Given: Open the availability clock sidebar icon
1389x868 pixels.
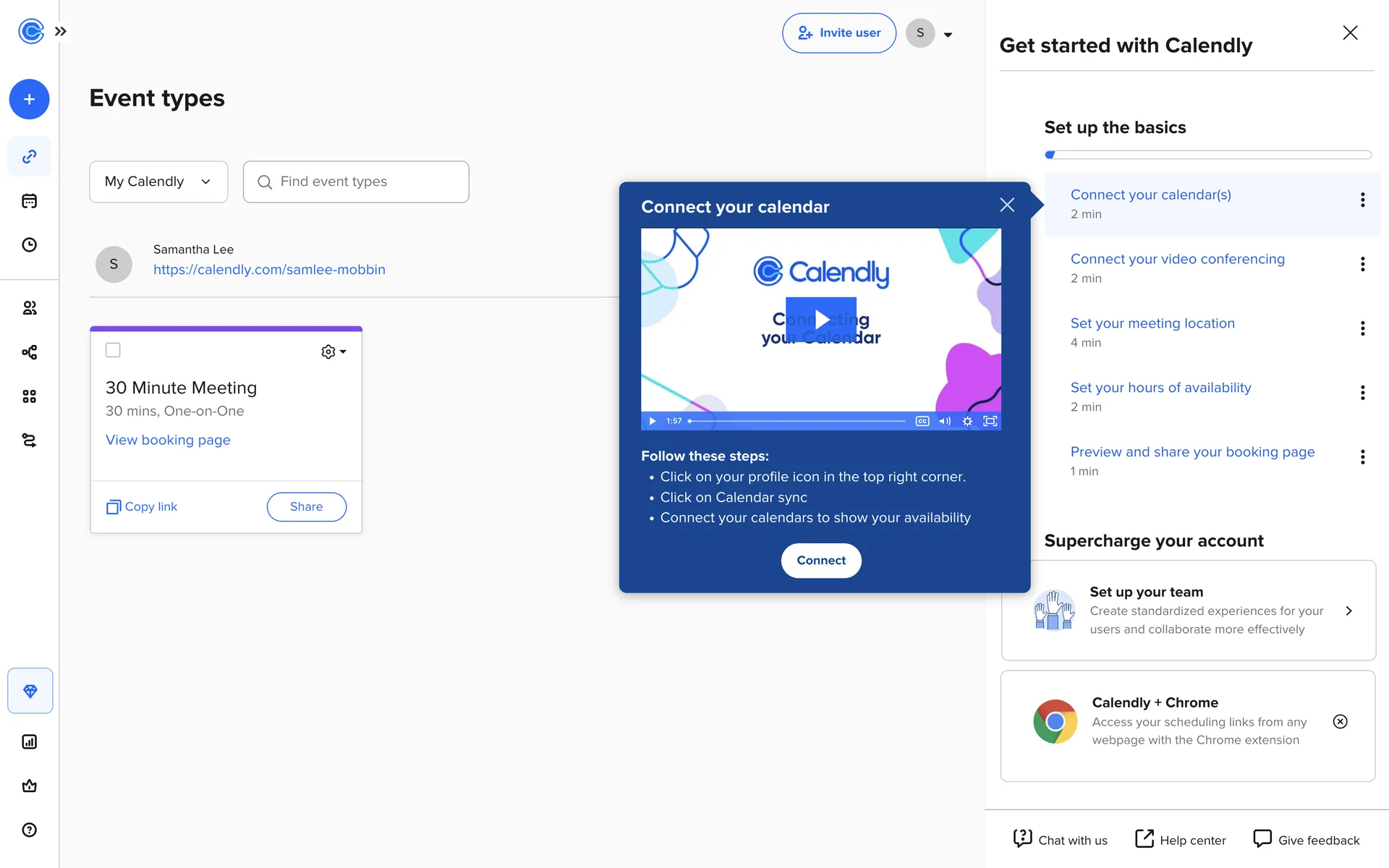Looking at the screenshot, I should [x=29, y=245].
